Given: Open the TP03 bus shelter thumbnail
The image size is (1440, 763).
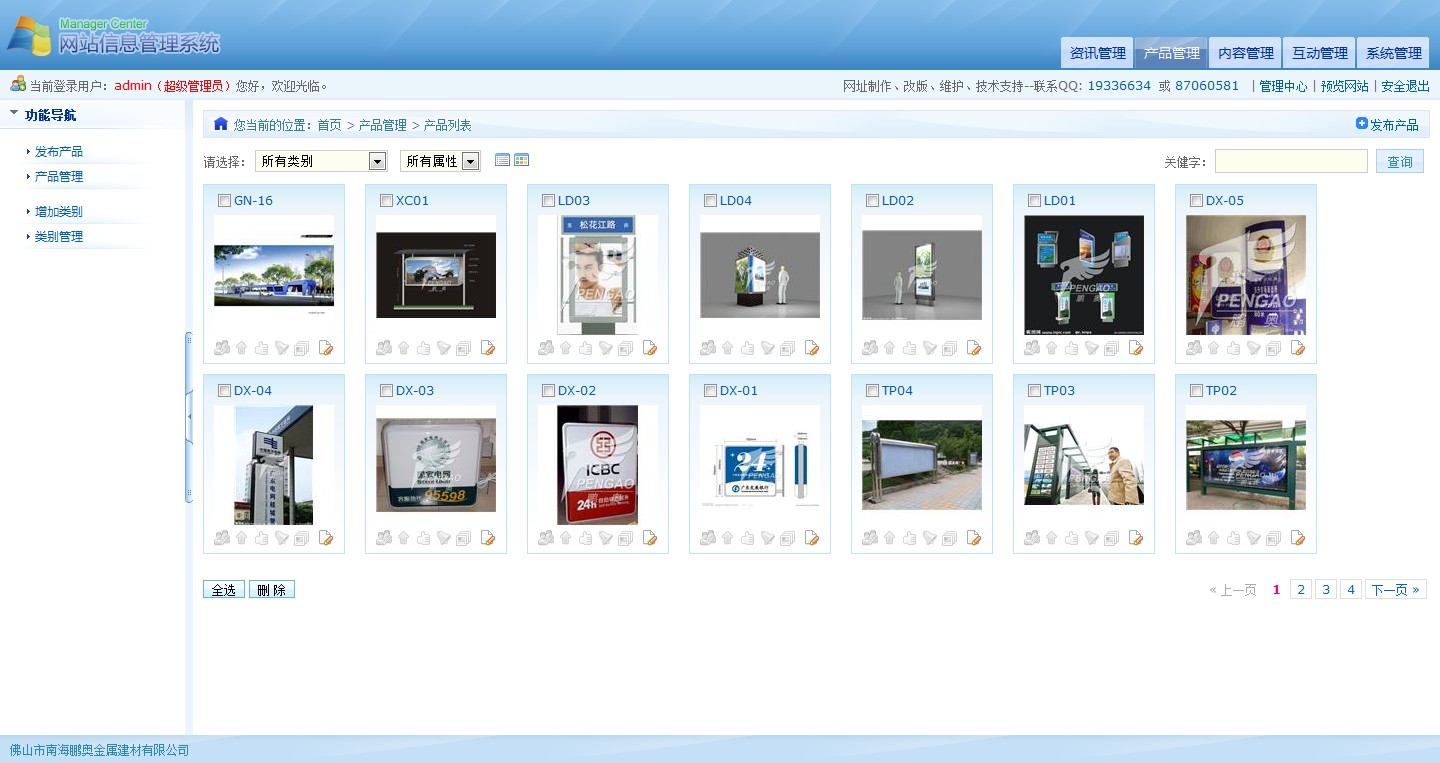Looking at the screenshot, I should pyautogui.click(x=1084, y=465).
